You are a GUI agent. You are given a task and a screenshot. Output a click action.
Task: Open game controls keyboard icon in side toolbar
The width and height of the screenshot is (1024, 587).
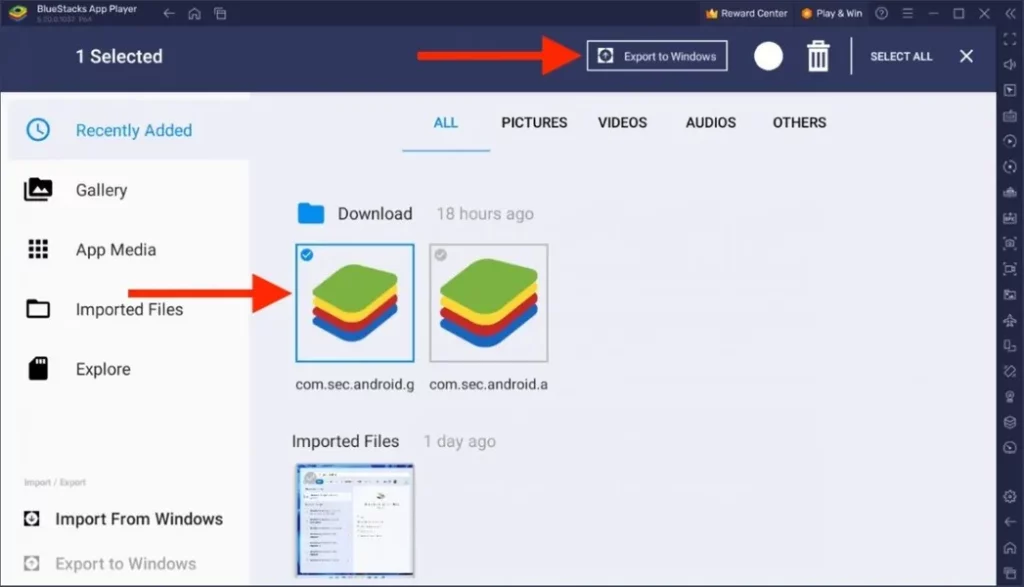[1010, 116]
